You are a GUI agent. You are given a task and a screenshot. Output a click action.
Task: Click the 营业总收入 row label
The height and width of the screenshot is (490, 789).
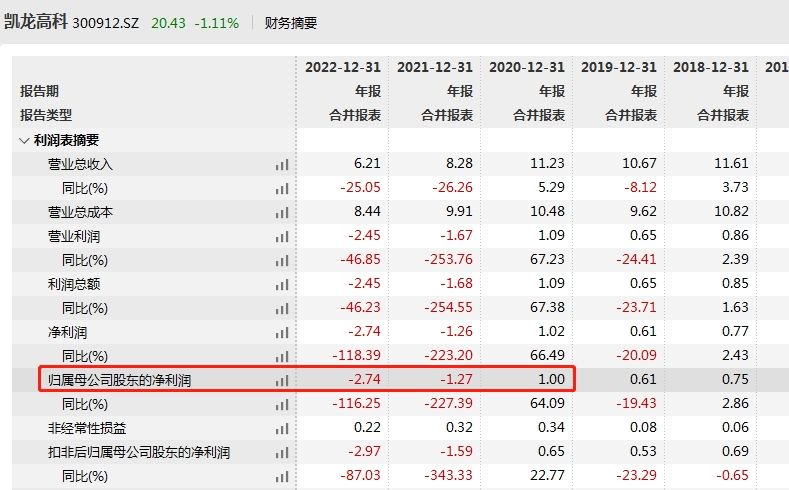tap(80, 165)
